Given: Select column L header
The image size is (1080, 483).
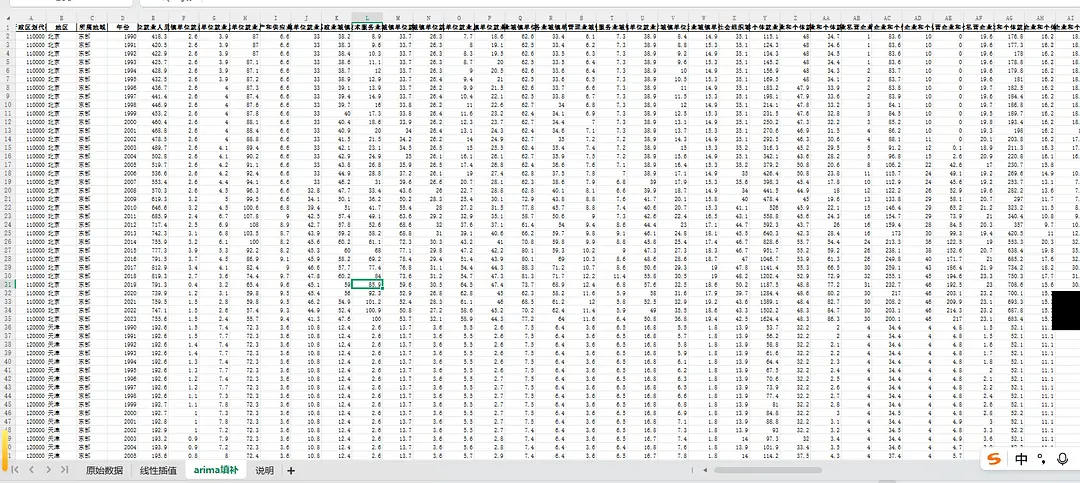Looking at the screenshot, I should pos(367,18).
